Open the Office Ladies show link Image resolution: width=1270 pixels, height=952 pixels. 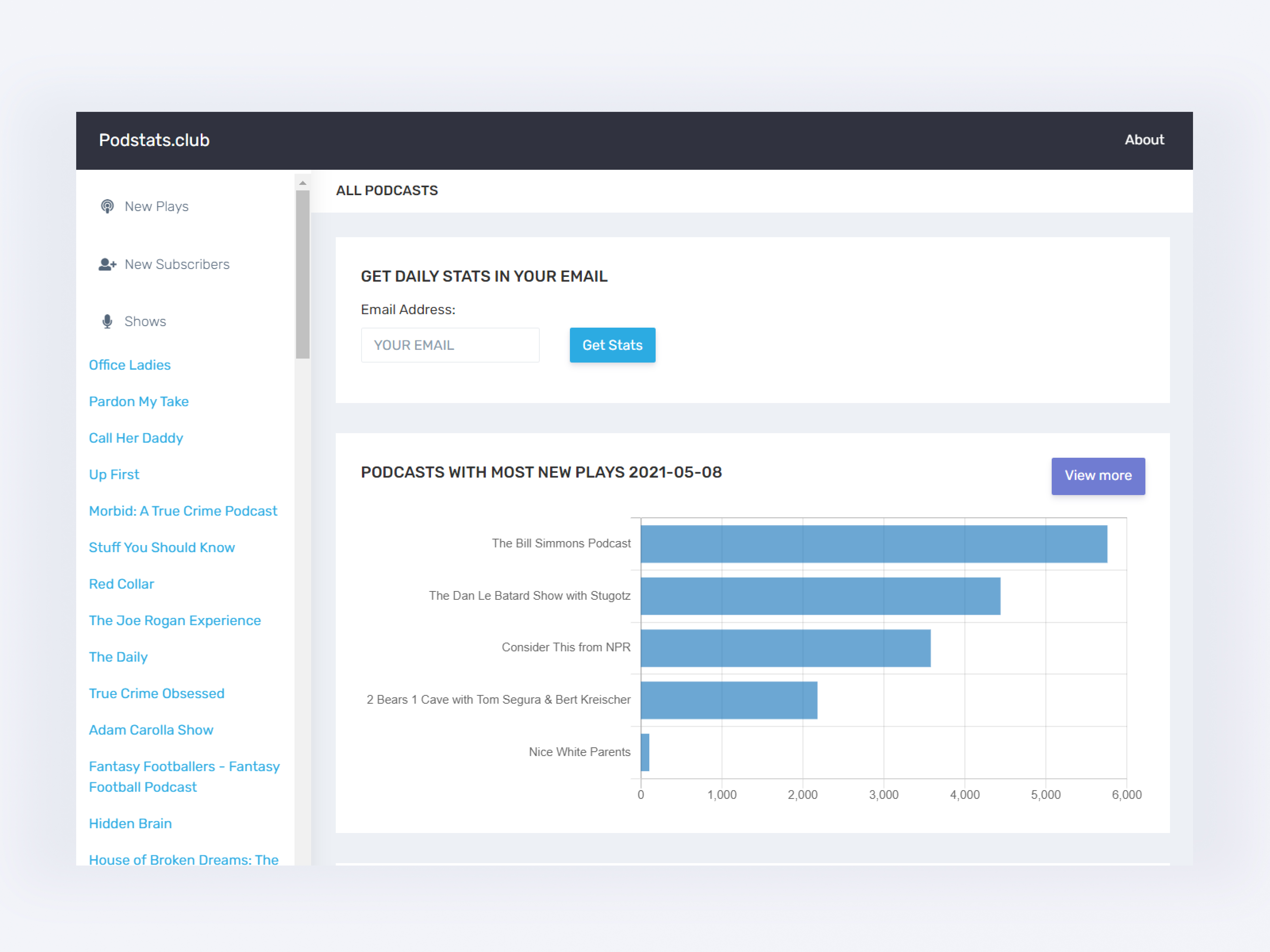point(130,365)
